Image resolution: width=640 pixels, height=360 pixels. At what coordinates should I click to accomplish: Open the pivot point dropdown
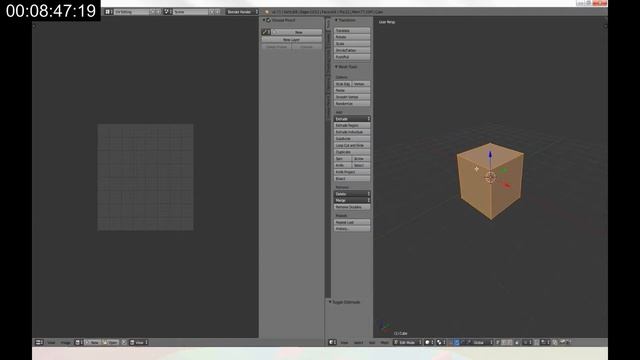click(x=441, y=342)
